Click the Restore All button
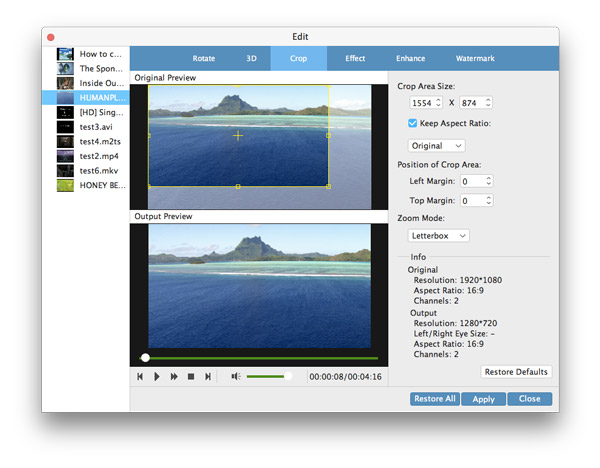600x468 pixels. pyautogui.click(x=435, y=399)
